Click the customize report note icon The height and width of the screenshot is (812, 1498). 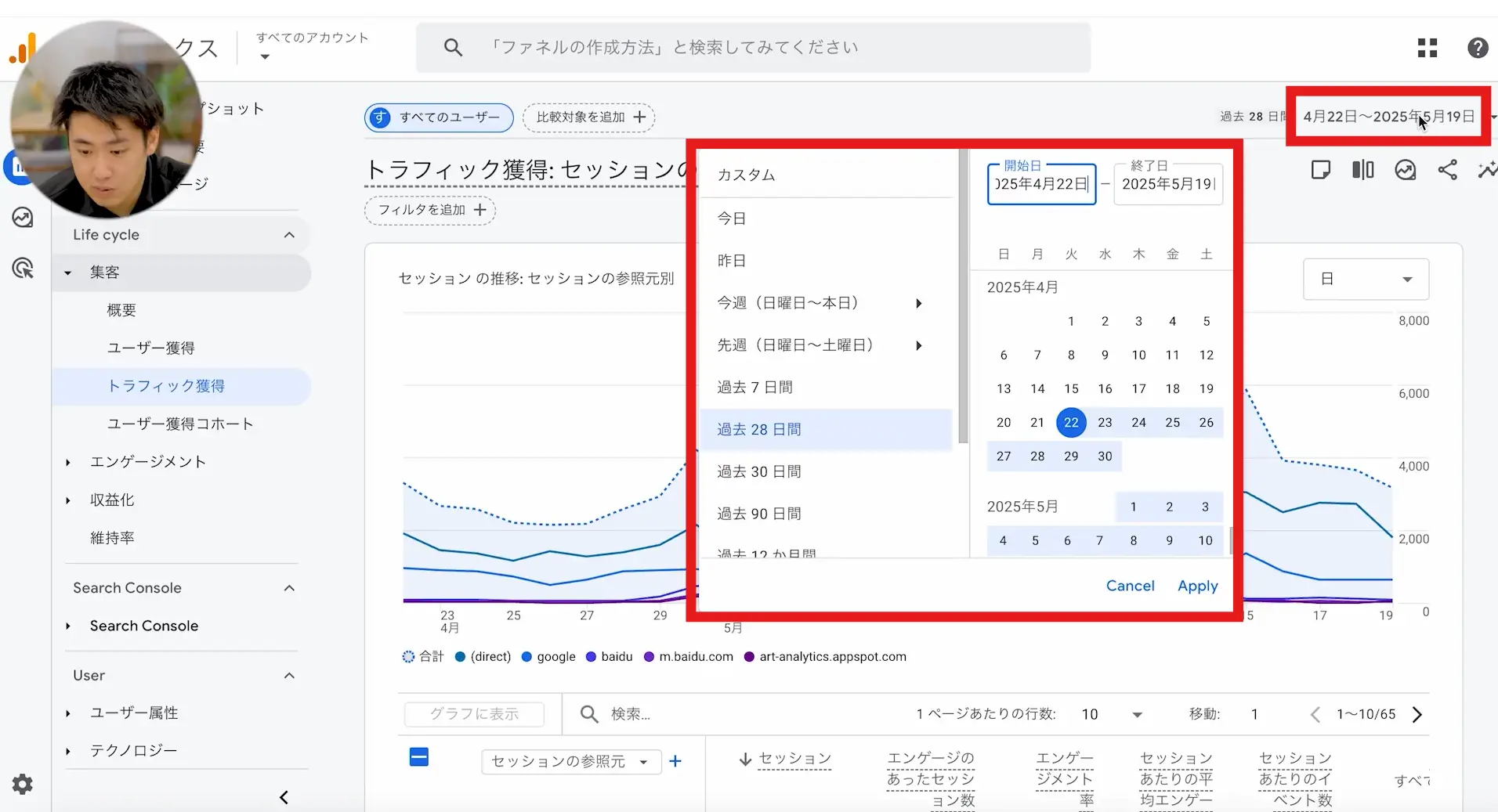[1320, 170]
